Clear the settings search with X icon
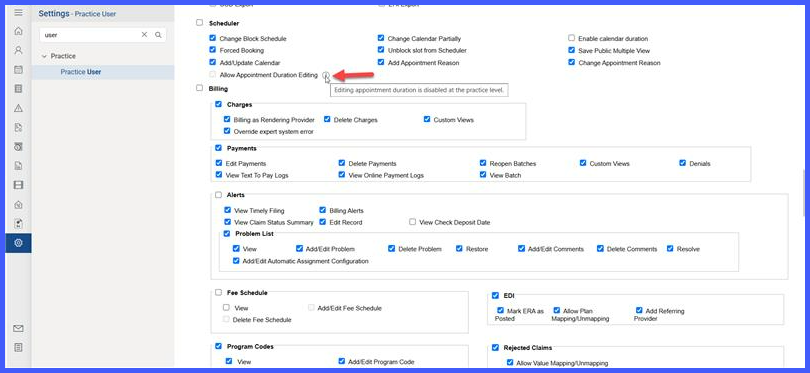810x373 pixels. [x=144, y=35]
